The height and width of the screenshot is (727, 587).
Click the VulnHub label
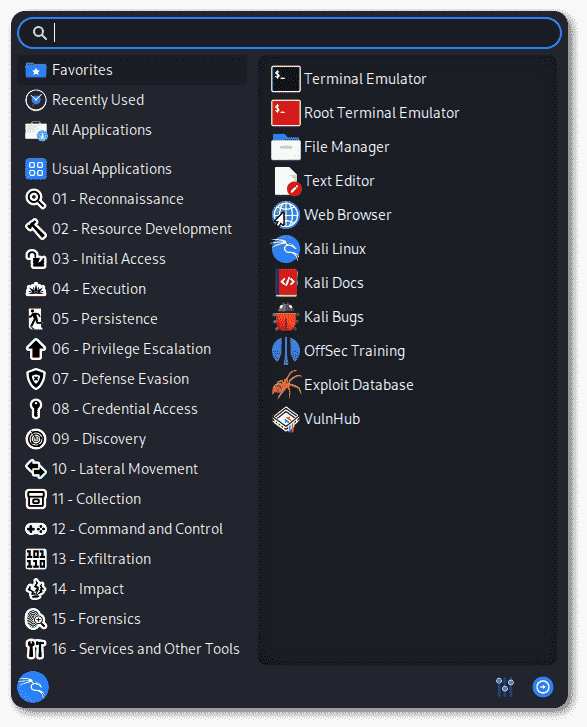click(x=332, y=419)
